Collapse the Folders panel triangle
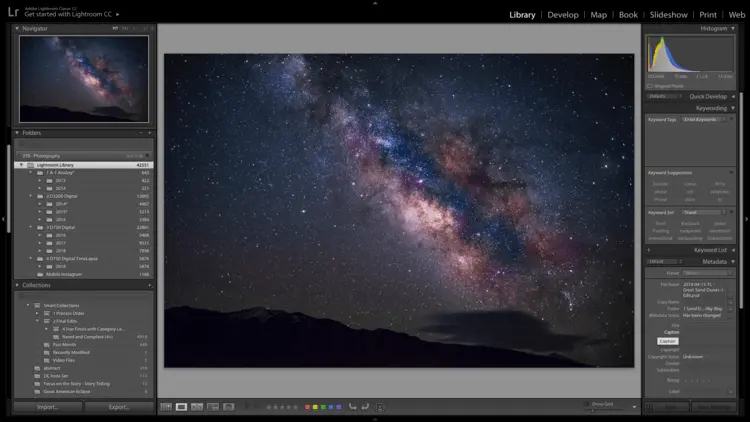 coord(17,133)
